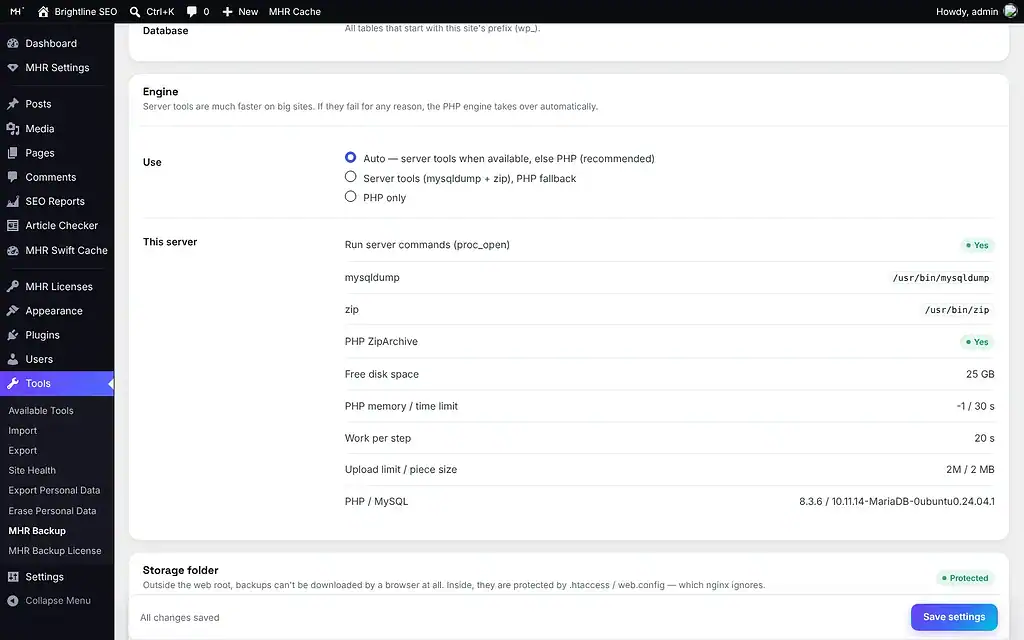Image resolution: width=1024 pixels, height=640 pixels.
Task: Click the MHR Settings diamond icon
Action: 12,67
